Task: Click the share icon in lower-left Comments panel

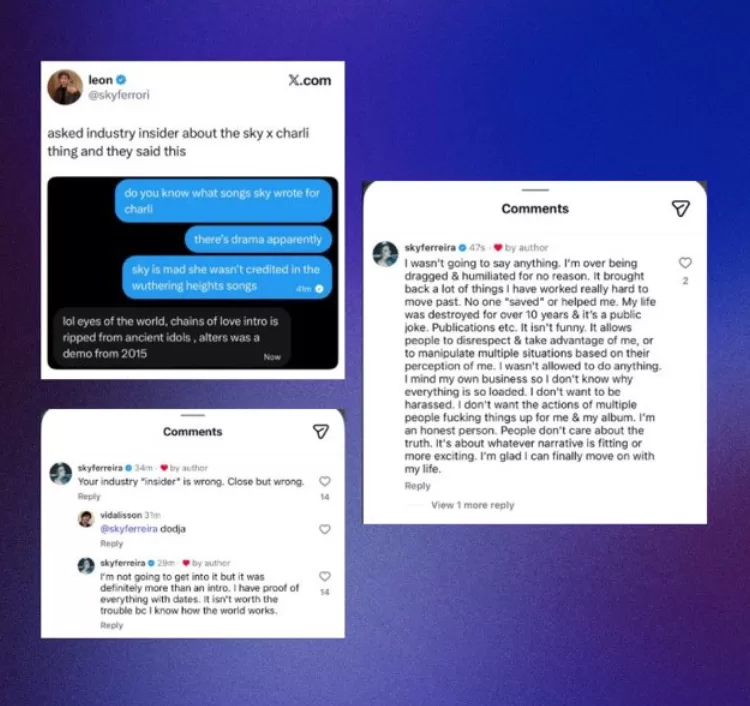Action: 320,431
